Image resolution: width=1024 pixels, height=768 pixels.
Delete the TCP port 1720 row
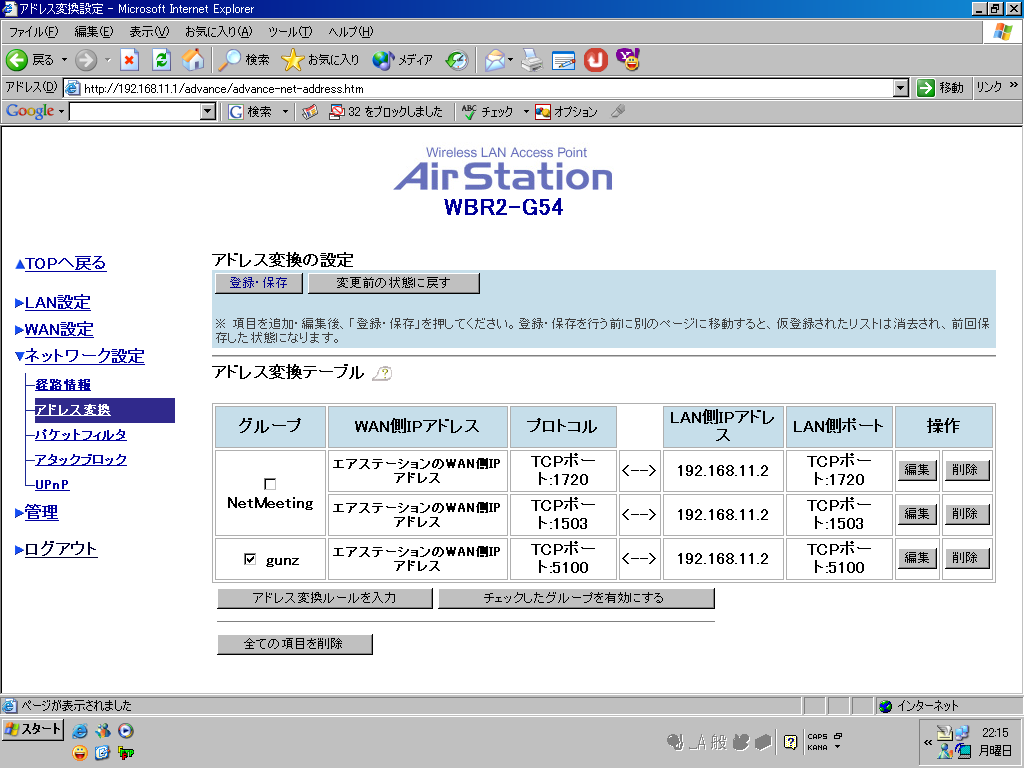965,470
